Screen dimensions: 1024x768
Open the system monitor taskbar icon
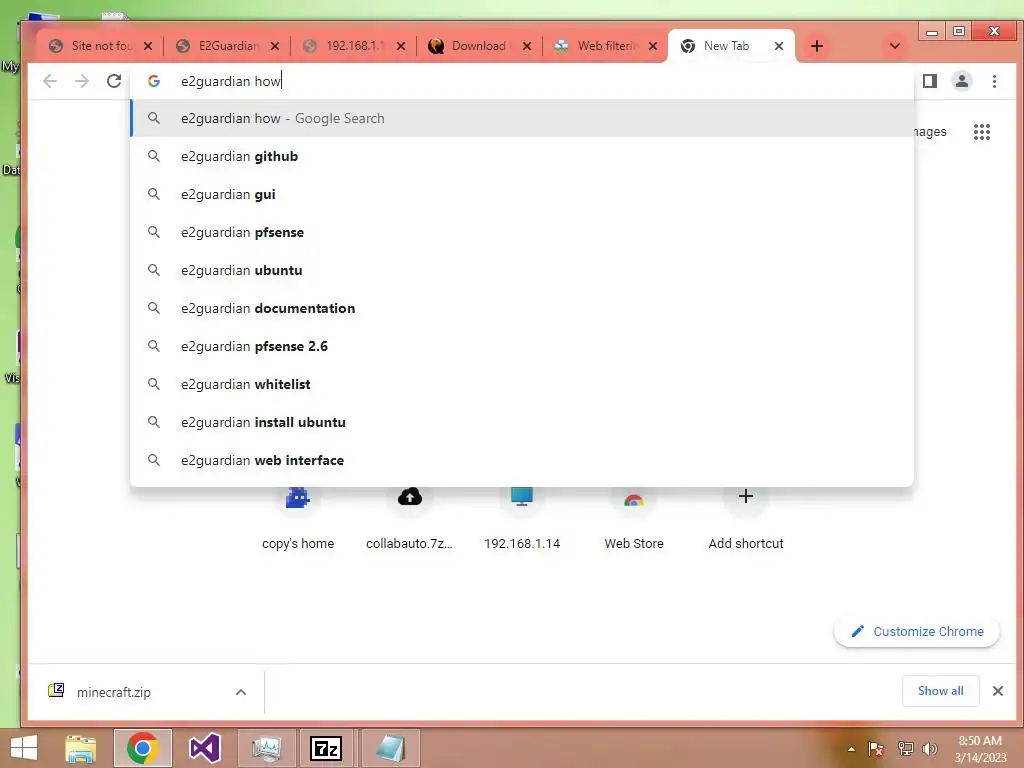point(266,748)
